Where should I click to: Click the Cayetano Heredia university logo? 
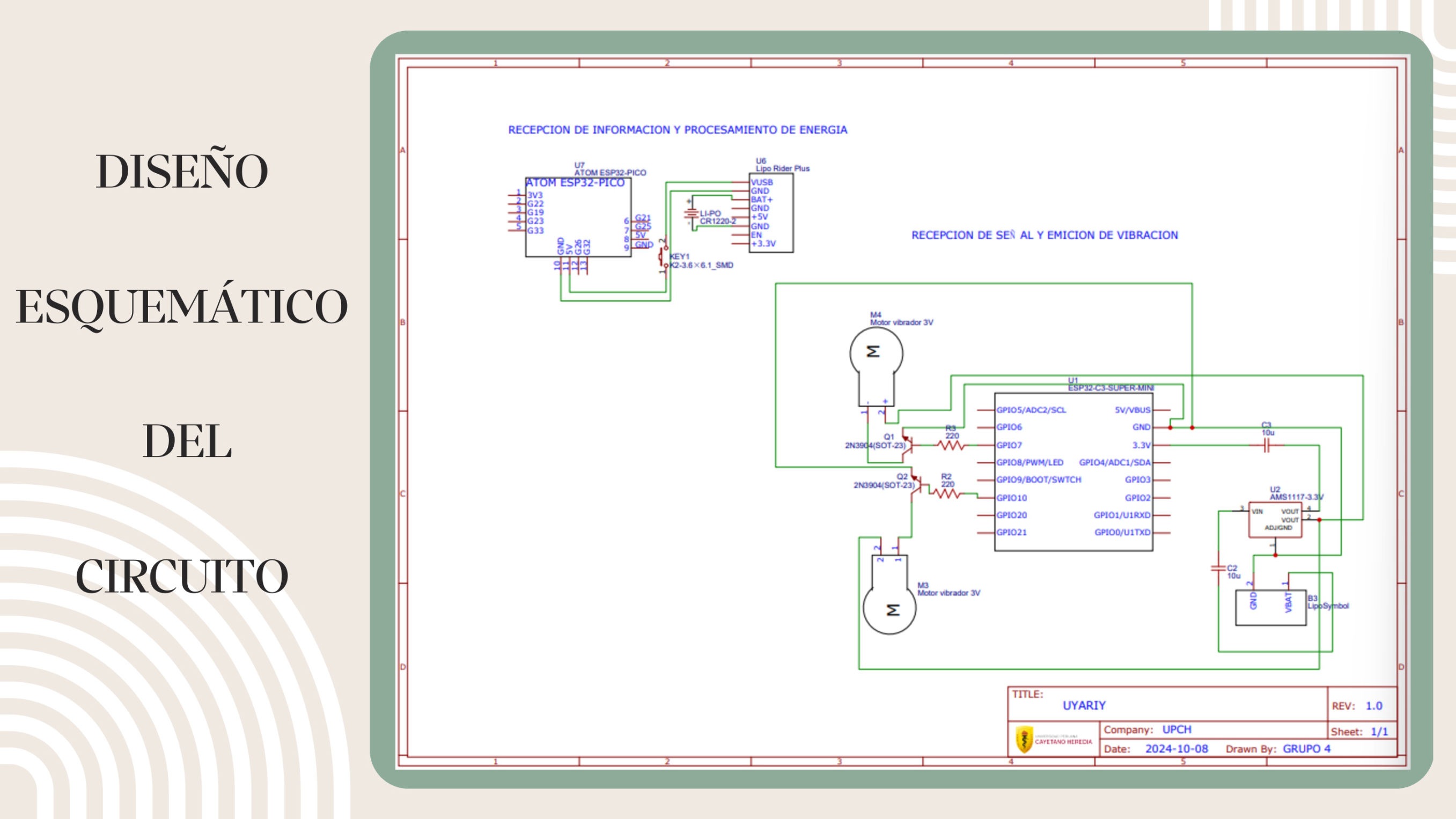click(x=1055, y=739)
